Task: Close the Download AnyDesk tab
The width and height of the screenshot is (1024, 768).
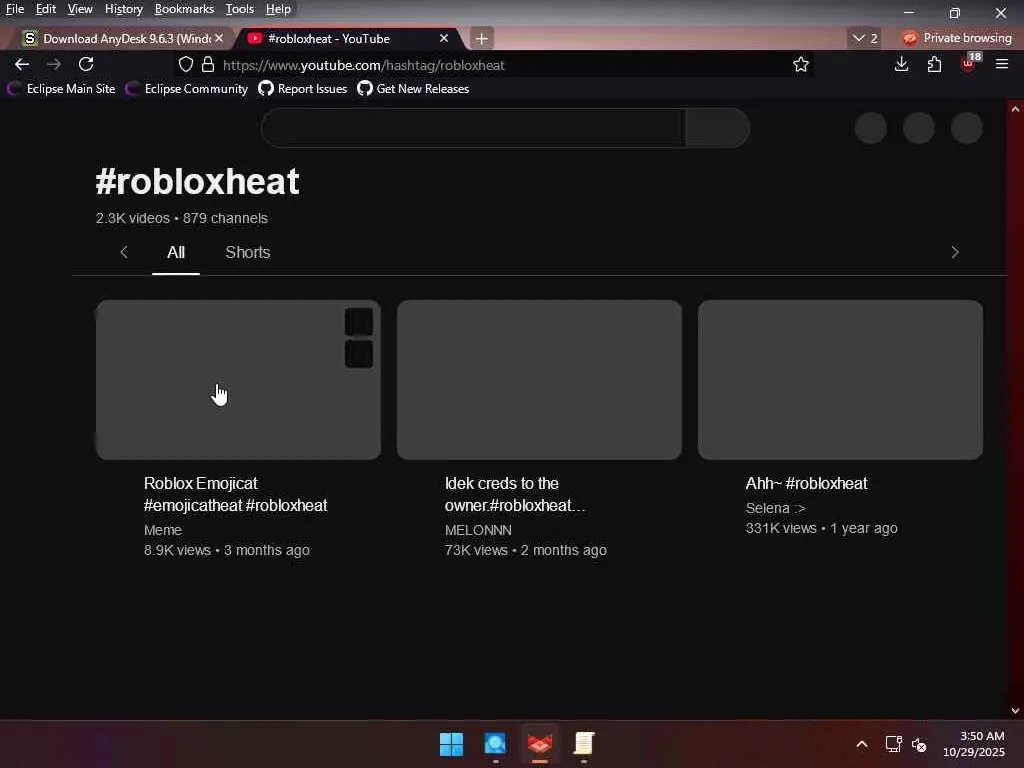Action: pos(219,39)
